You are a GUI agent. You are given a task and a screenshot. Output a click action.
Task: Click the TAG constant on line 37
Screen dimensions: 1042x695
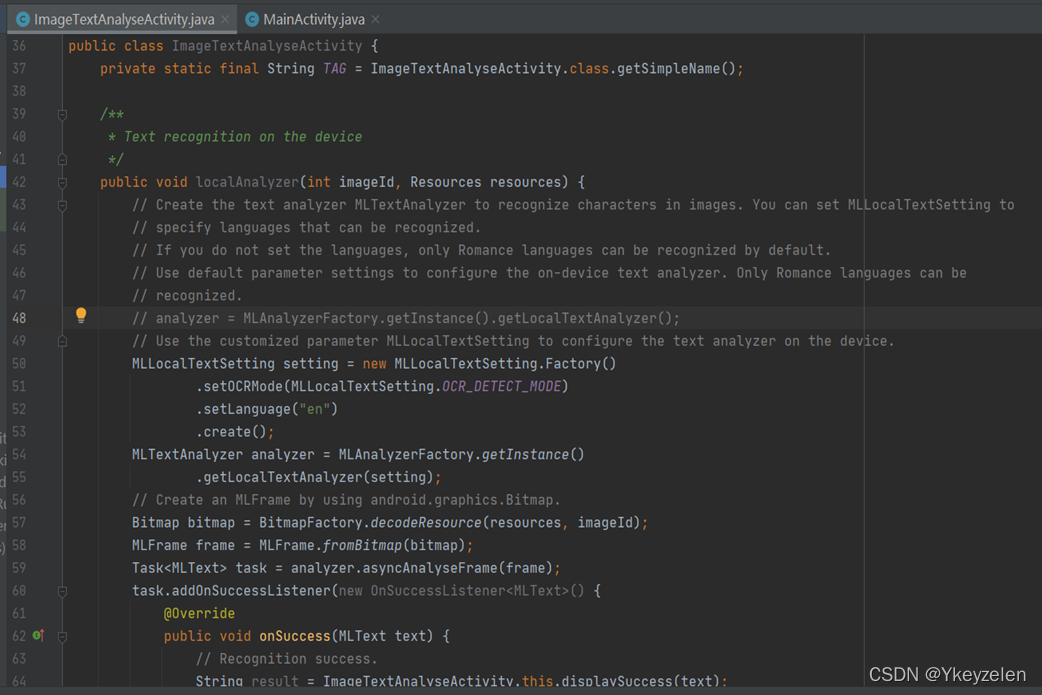335,68
